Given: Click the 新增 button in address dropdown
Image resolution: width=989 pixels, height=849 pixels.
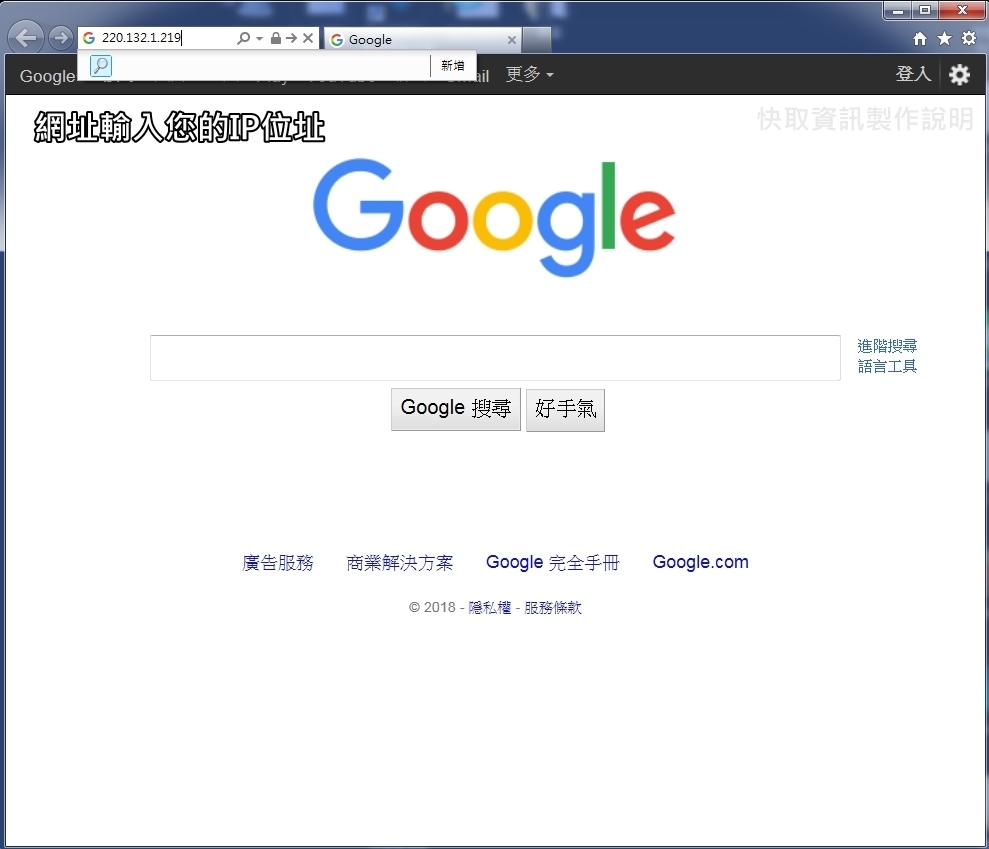Looking at the screenshot, I should click(x=452, y=66).
